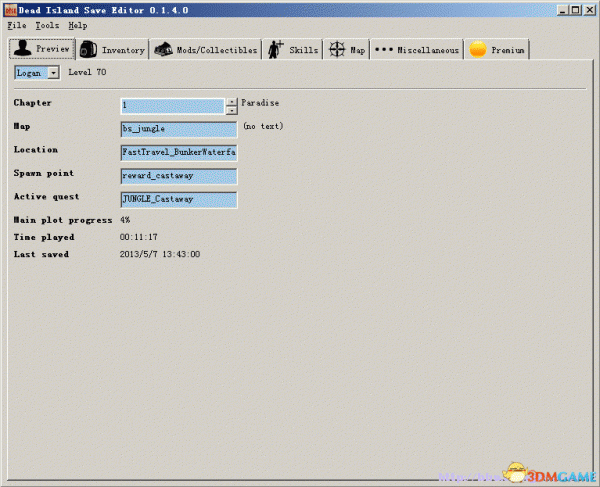Click the Paradise chapter name text
Viewport: 600px width, 487px height.
coord(260,103)
